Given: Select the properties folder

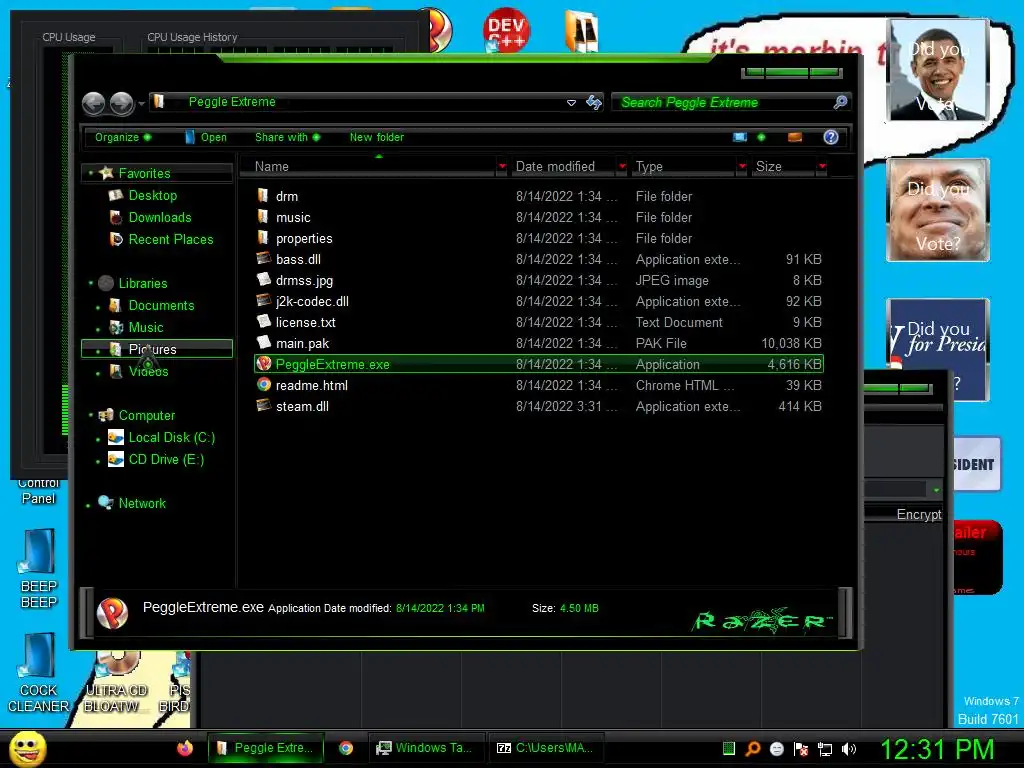Looking at the screenshot, I should click(x=539, y=238).
